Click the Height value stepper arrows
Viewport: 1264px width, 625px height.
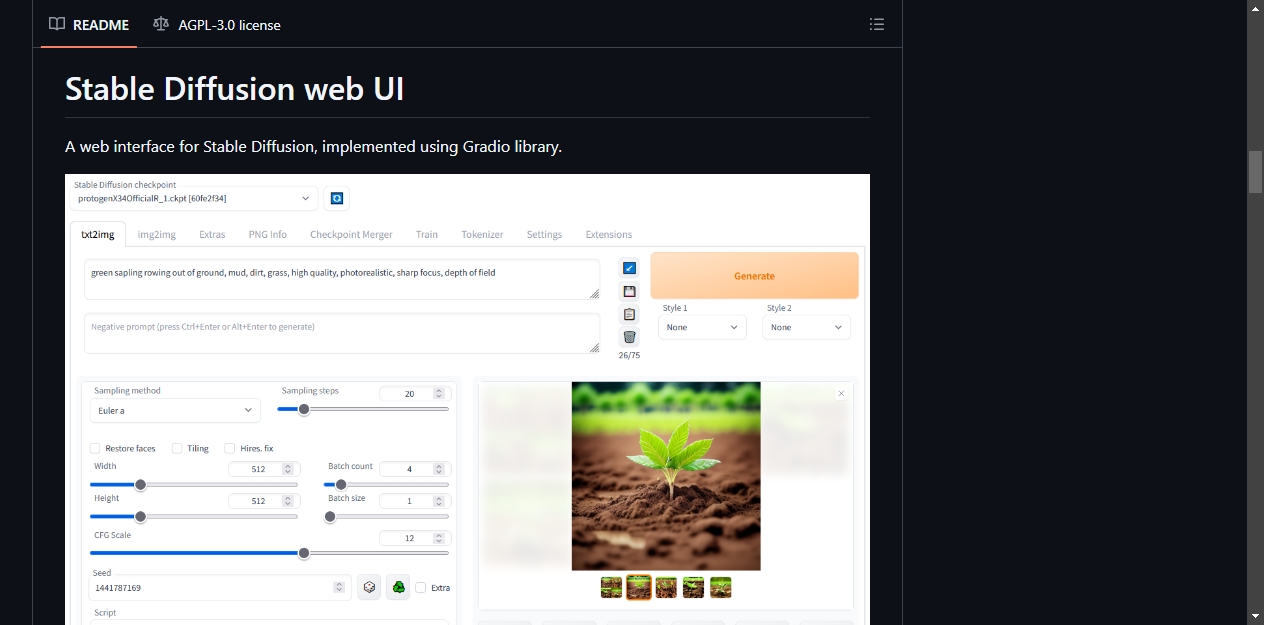pos(288,501)
